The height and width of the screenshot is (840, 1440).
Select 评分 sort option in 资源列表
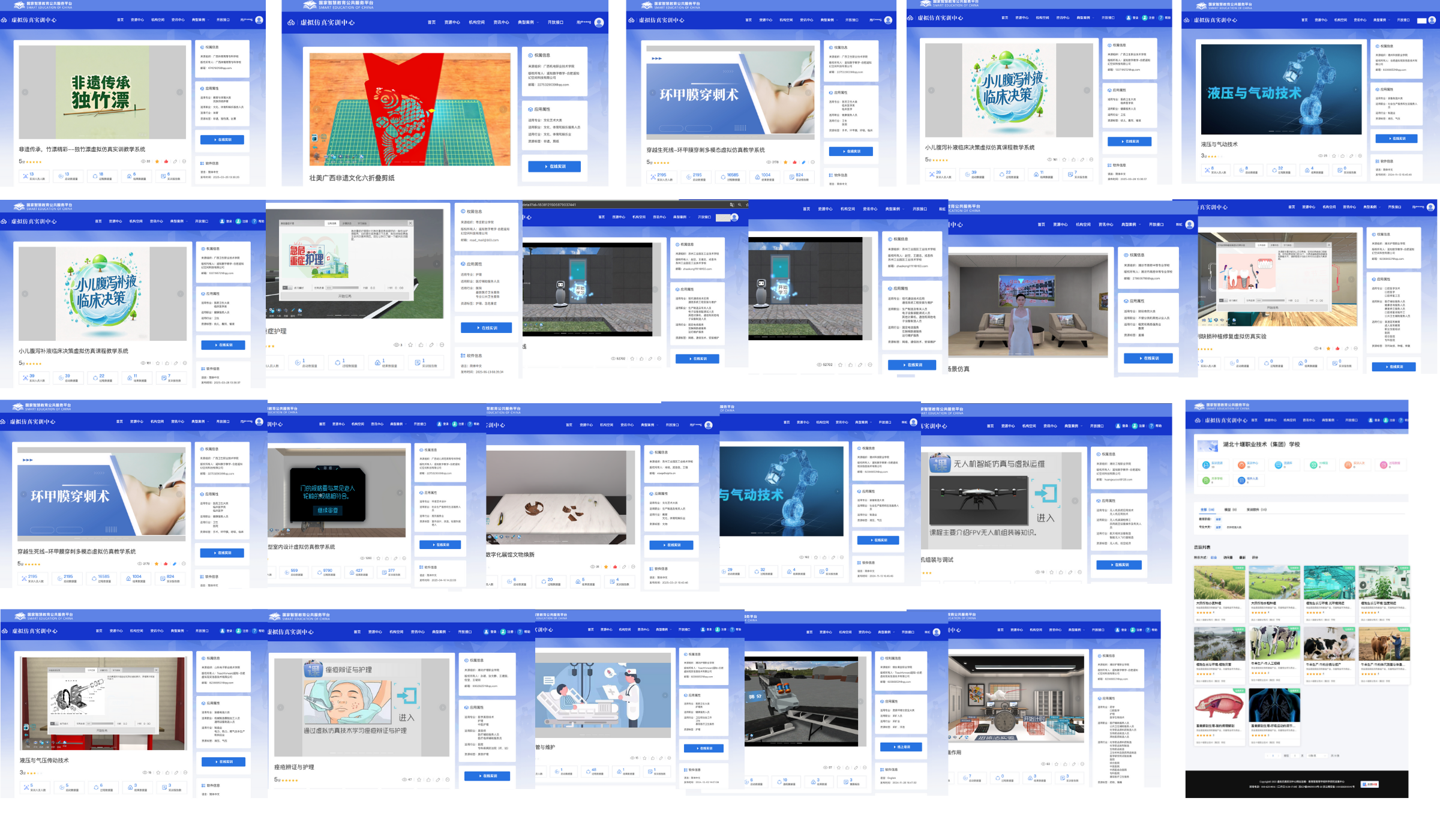pyautogui.click(x=1255, y=557)
